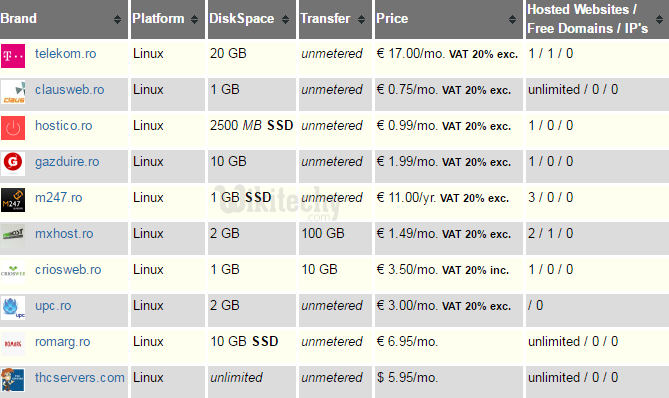Viewport: 669px width, 398px height.
Task: Click the black M247 logo
Action: (13, 200)
